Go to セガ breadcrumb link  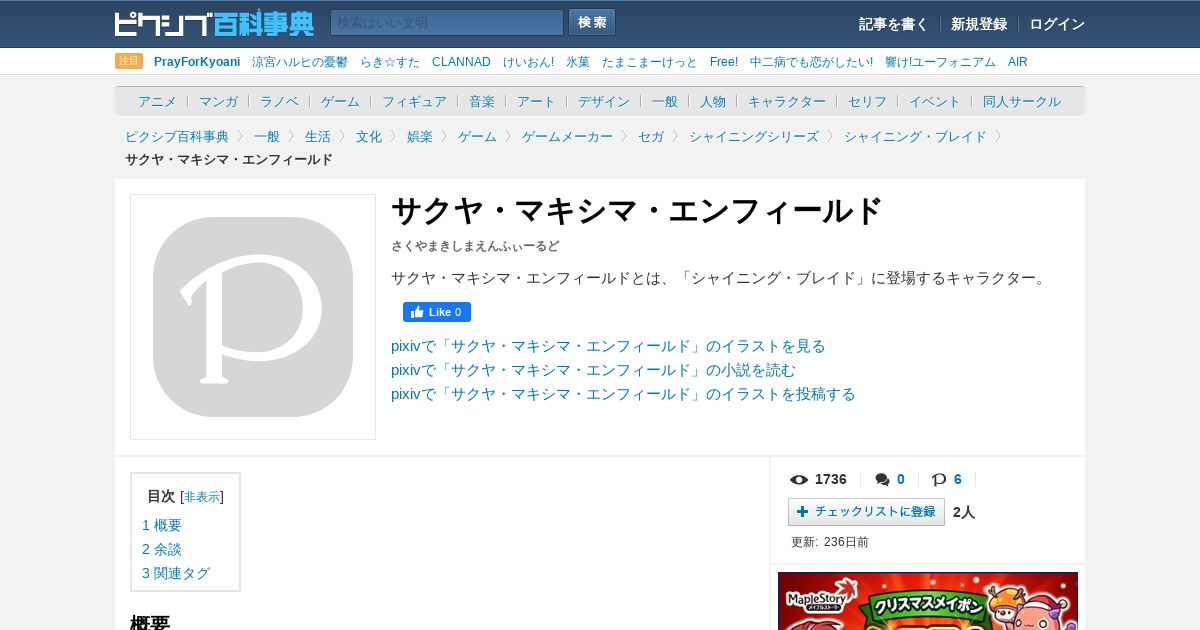pyautogui.click(x=651, y=136)
